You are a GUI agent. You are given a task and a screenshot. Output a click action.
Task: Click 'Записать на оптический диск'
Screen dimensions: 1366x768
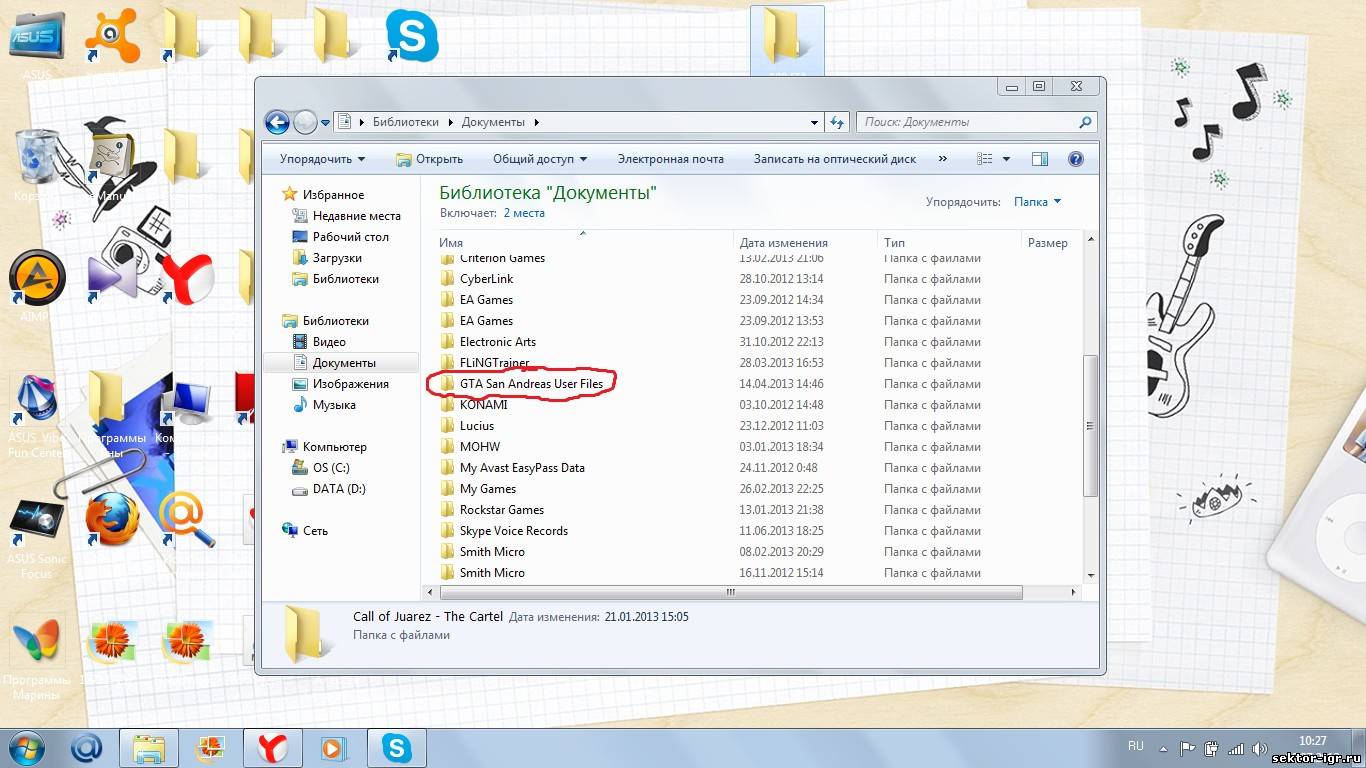pyautogui.click(x=835, y=159)
